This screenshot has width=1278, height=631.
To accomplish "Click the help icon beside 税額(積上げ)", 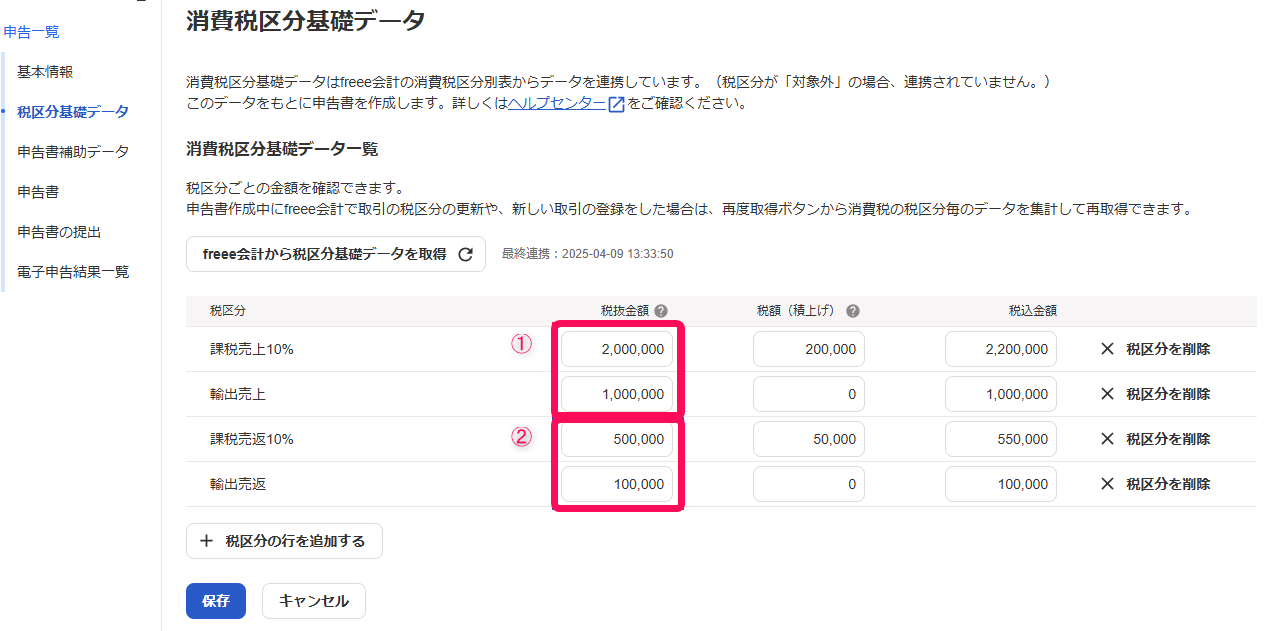I will pos(853,311).
